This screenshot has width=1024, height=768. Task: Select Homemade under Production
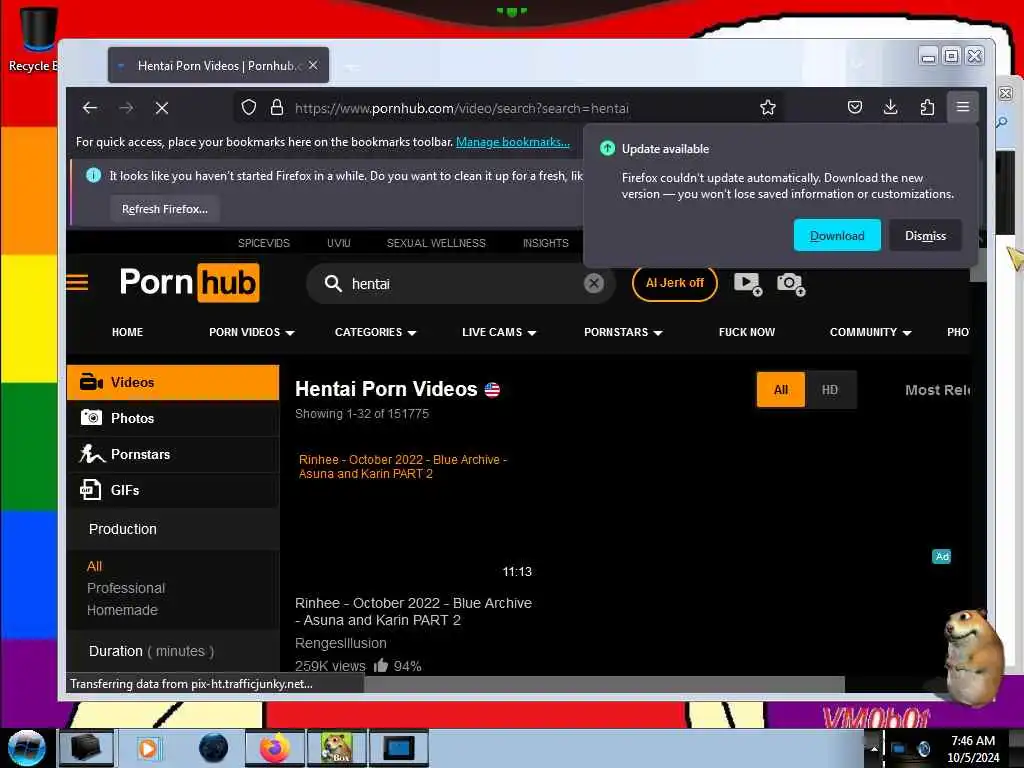[122, 610]
